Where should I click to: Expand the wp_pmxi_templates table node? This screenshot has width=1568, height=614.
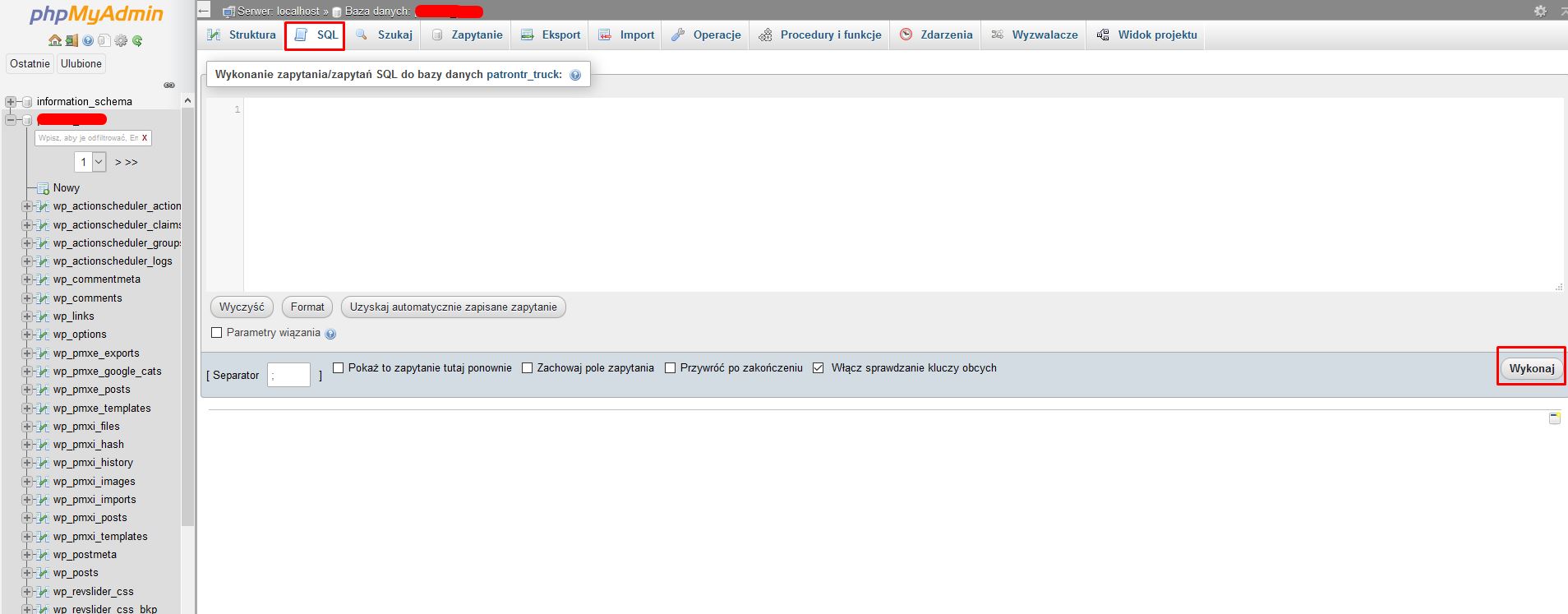pos(27,537)
